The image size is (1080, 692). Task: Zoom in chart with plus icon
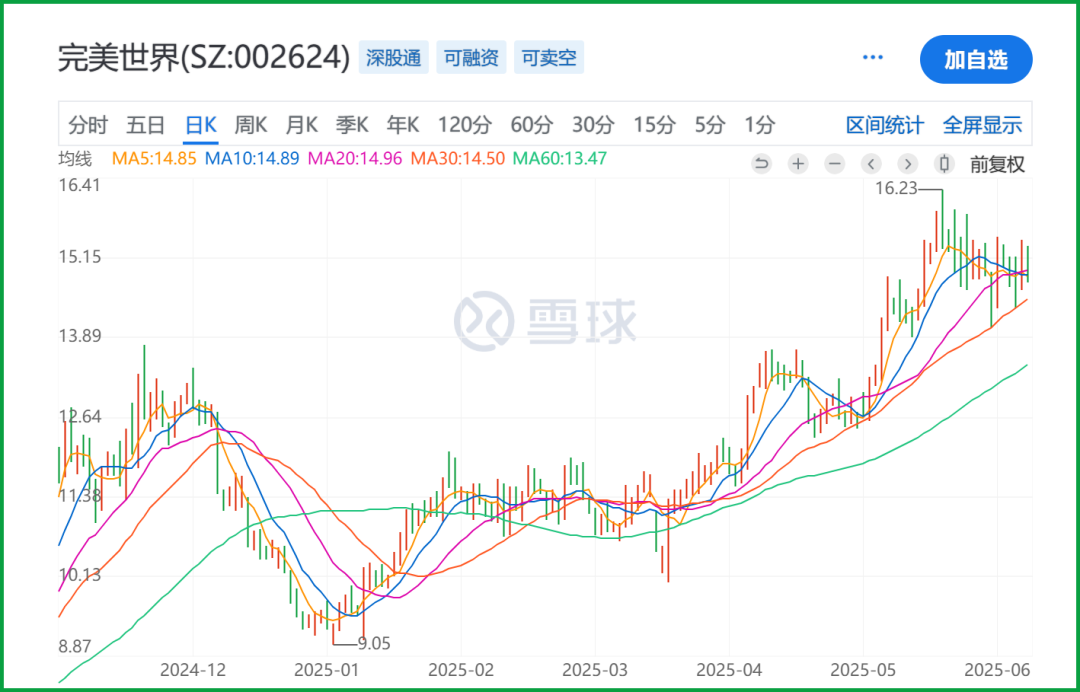tap(798, 164)
